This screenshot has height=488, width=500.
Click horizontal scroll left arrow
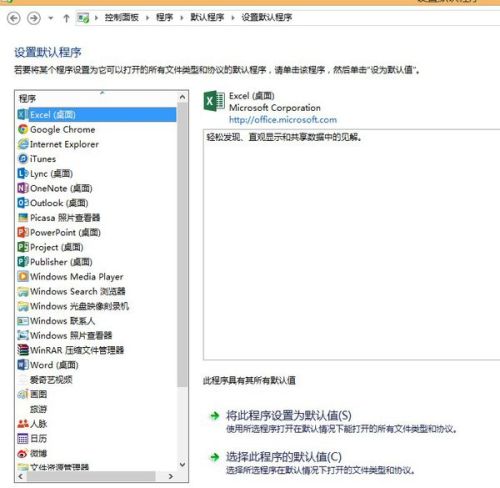coord(21,476)
